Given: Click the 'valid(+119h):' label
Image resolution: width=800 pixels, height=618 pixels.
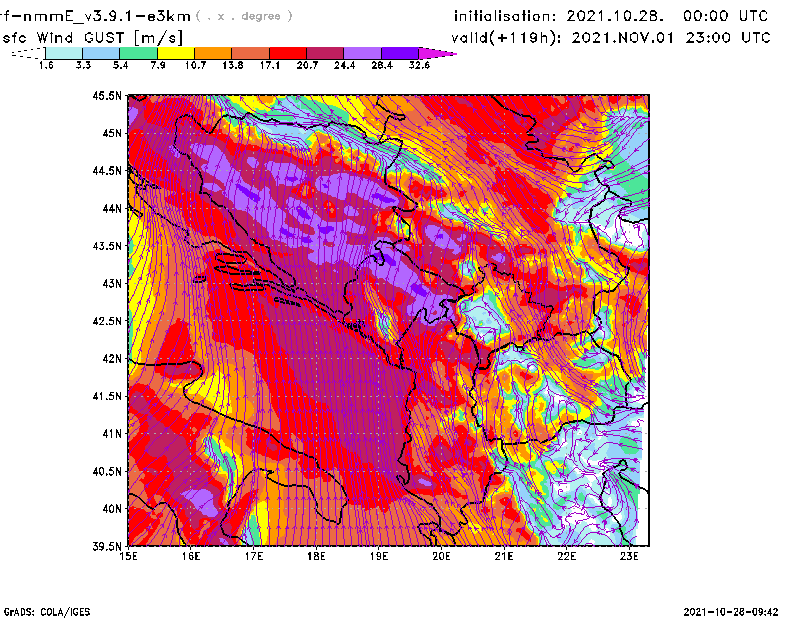Looking at the screenshot, I should click(x=507, y=38).
